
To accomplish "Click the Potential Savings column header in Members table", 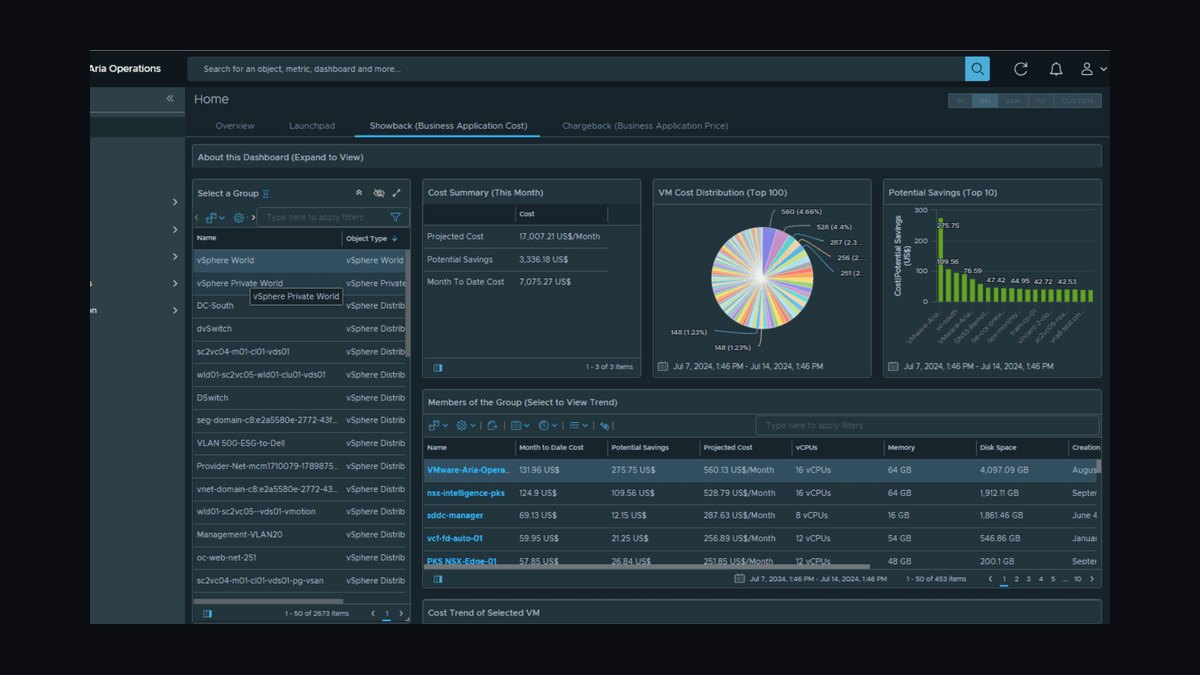I will click(640, 448).
